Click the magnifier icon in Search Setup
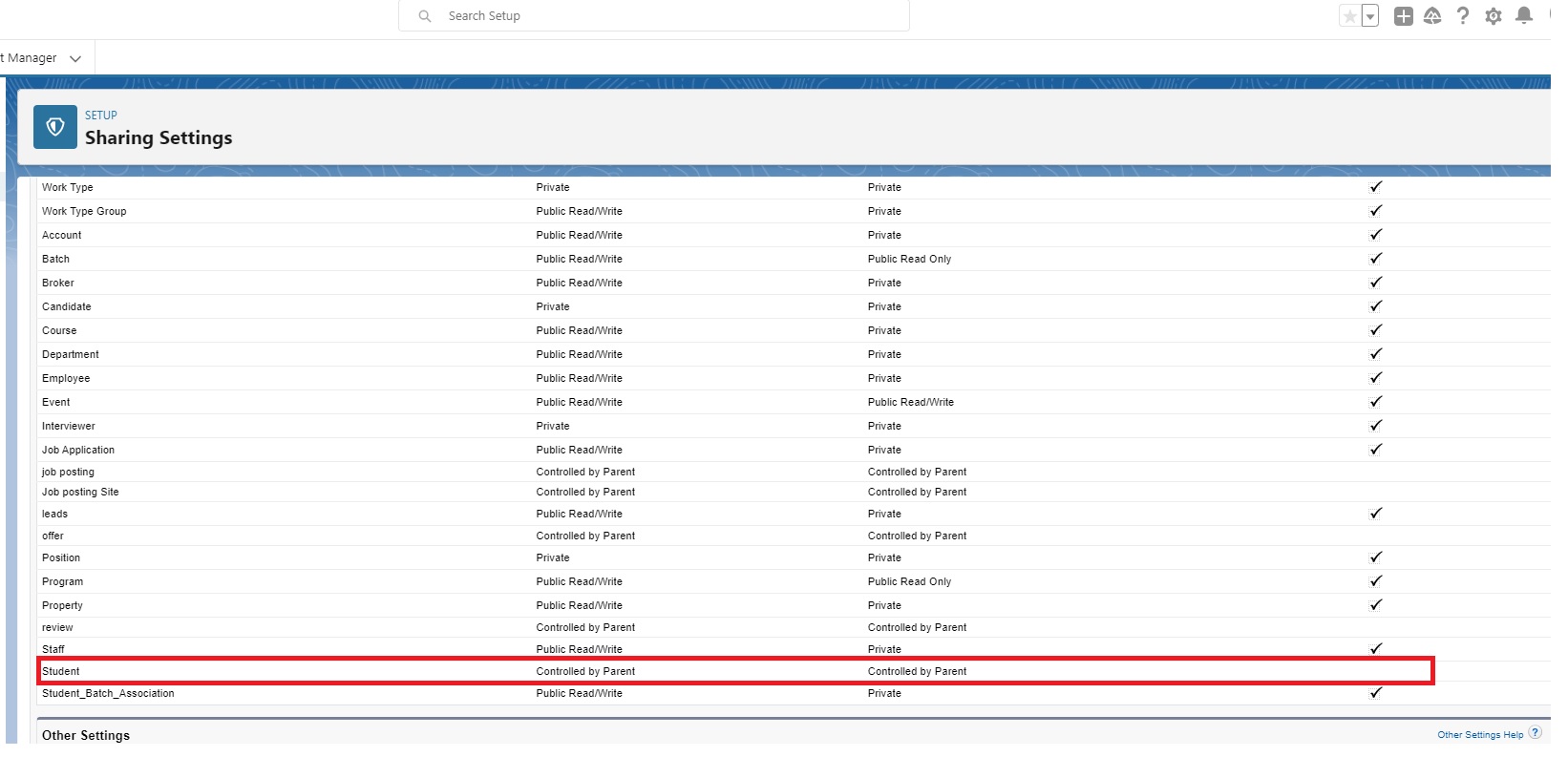The height and width of the screenshot is (757, 1568). [425, 16]
